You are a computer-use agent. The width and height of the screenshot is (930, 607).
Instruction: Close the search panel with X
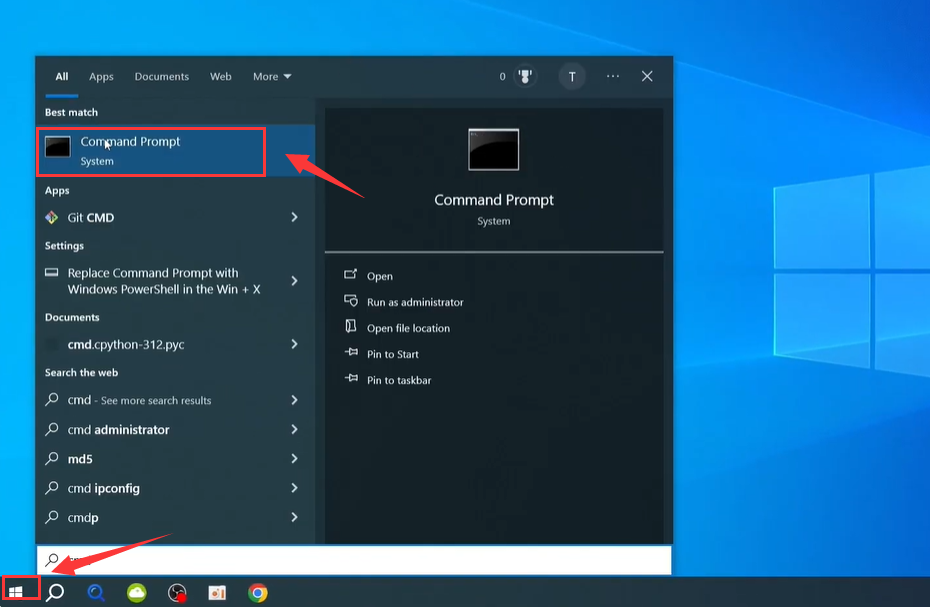(647, 77)
